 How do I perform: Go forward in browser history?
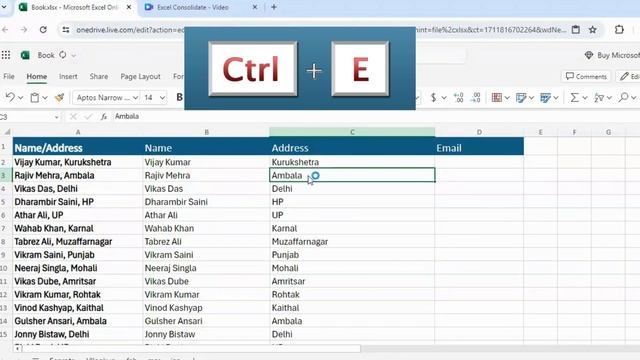coord(24,30)
